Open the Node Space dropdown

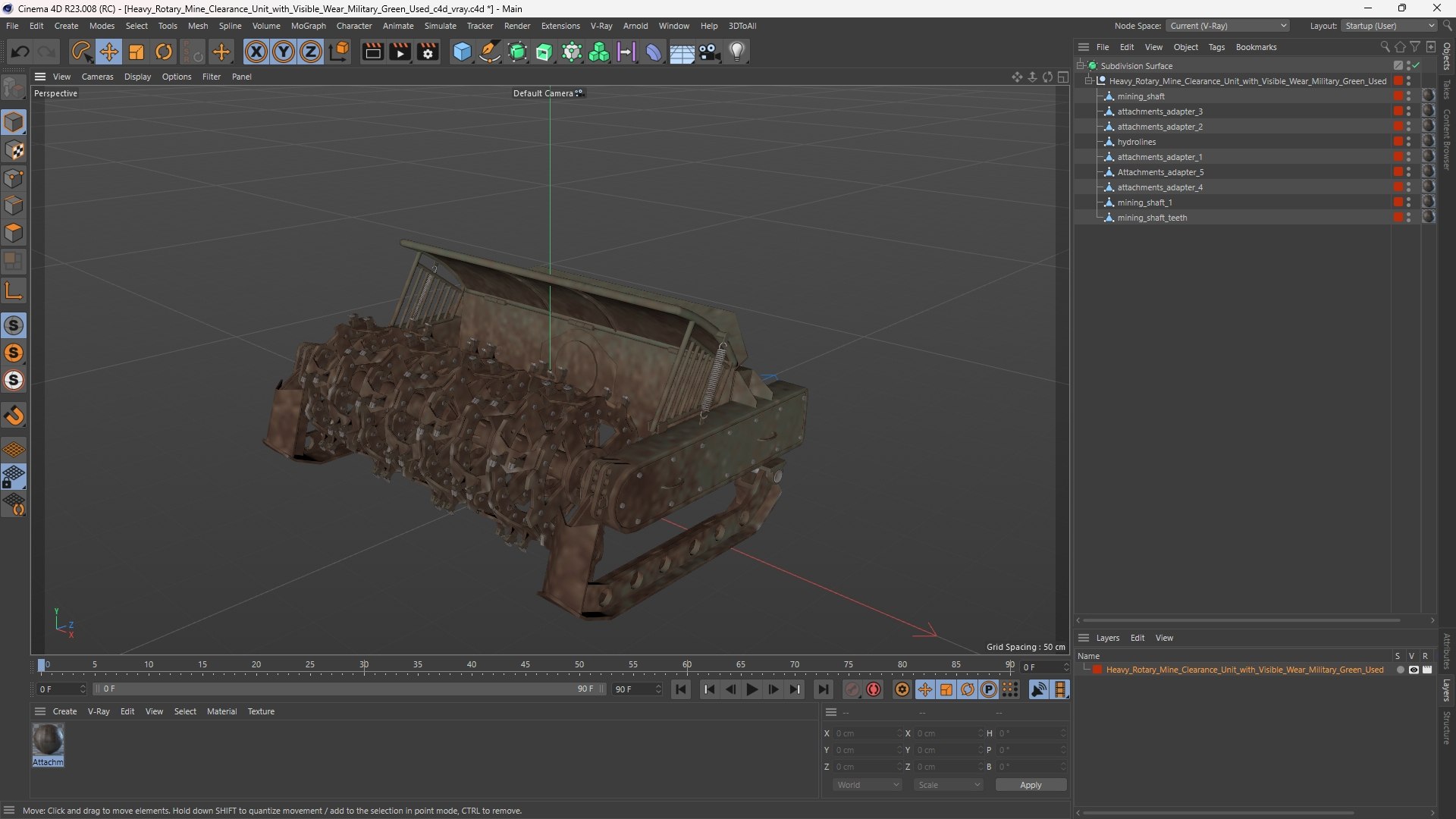(x=1228, y=26)
